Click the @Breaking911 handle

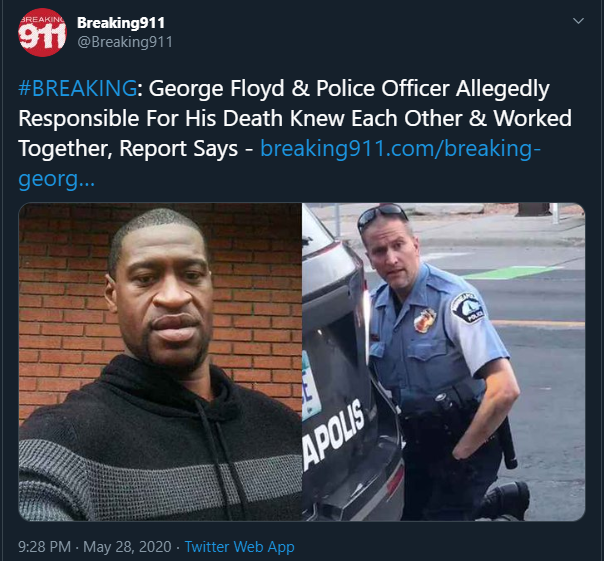(x=125, y=42)
